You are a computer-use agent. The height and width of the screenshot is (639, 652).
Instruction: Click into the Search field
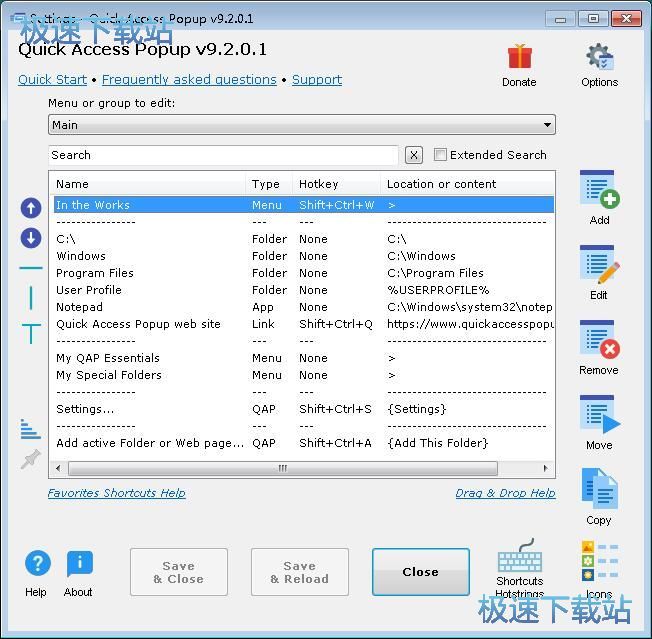coord(223,155)
